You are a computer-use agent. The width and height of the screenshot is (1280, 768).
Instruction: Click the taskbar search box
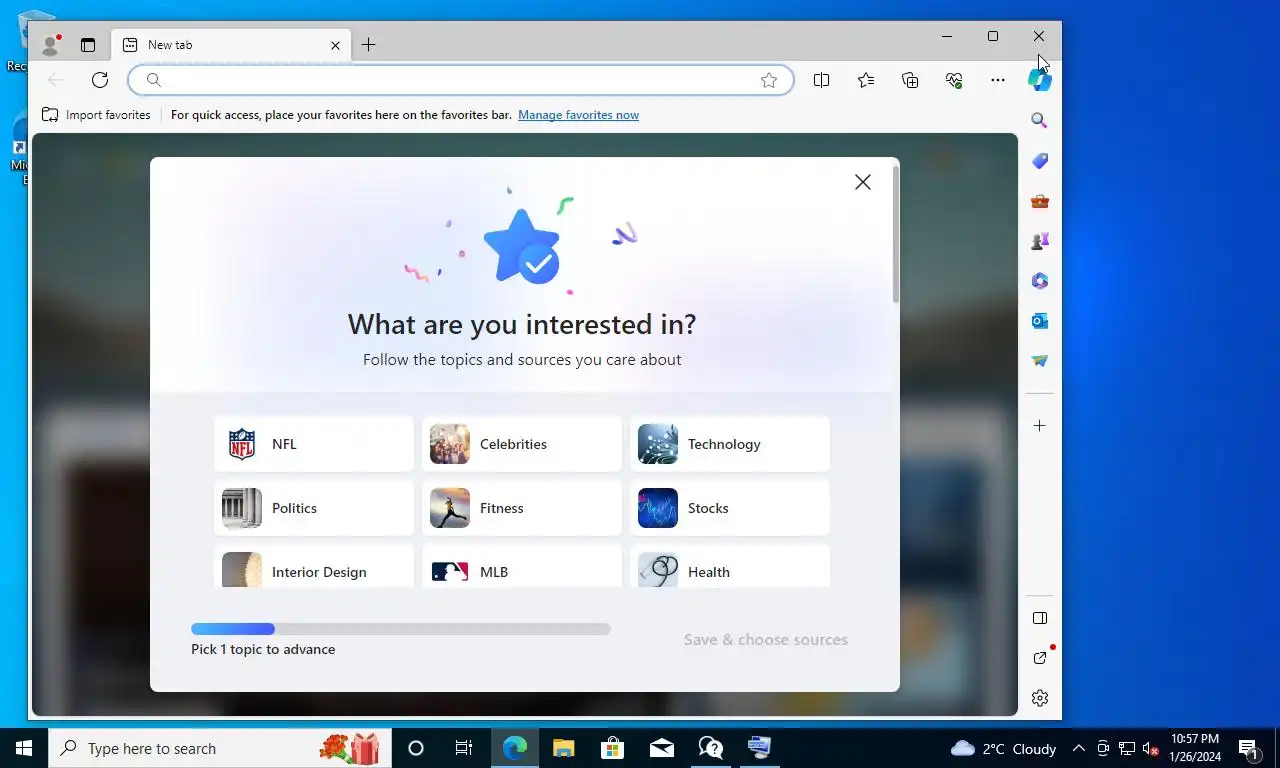pos(220,748)
